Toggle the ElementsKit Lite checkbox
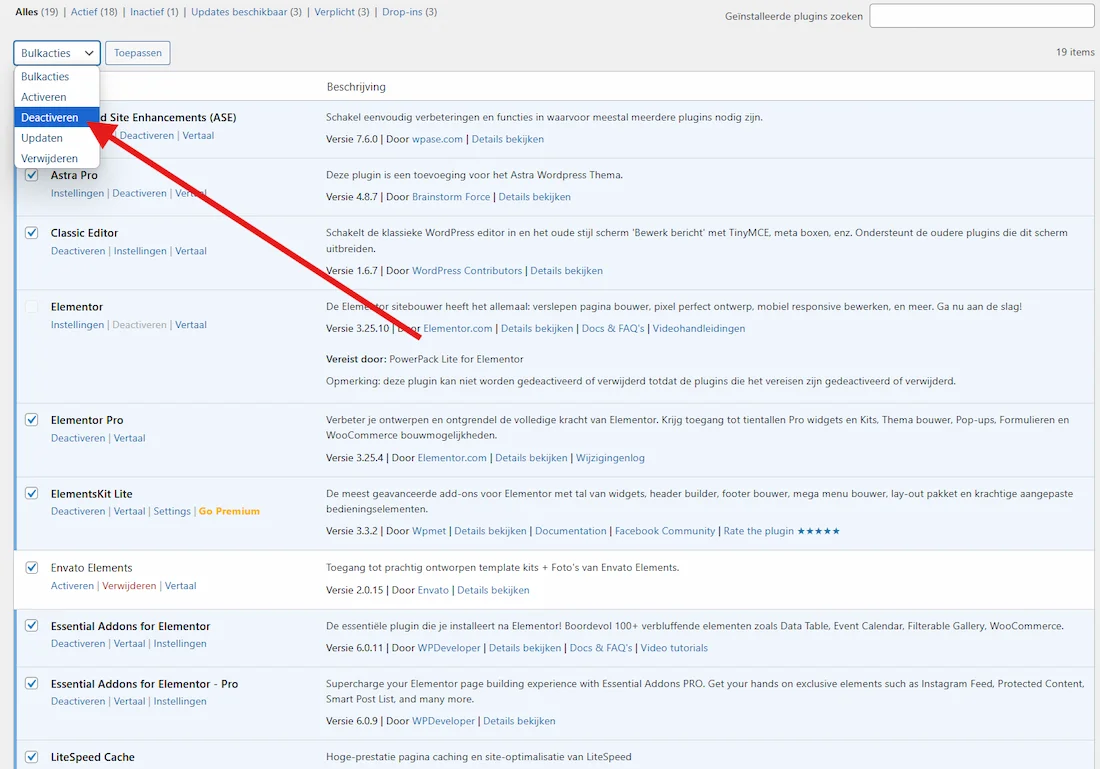This screenshot has height=769, width=1100. [x=32, y=494]
